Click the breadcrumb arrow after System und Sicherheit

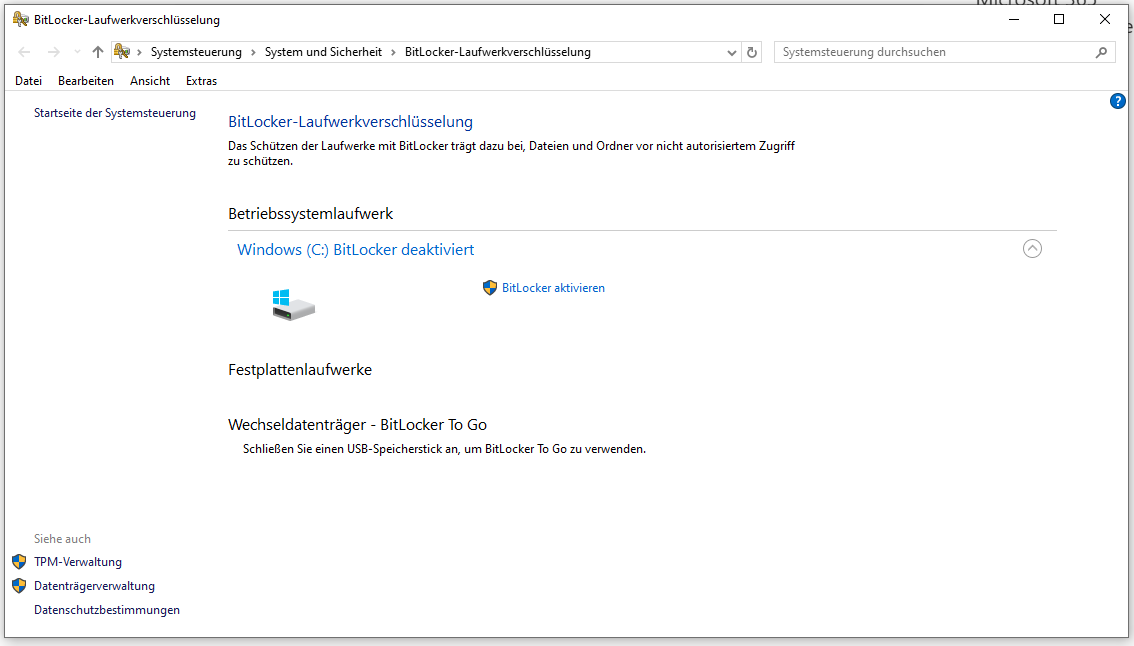click(x=393, y=52)
